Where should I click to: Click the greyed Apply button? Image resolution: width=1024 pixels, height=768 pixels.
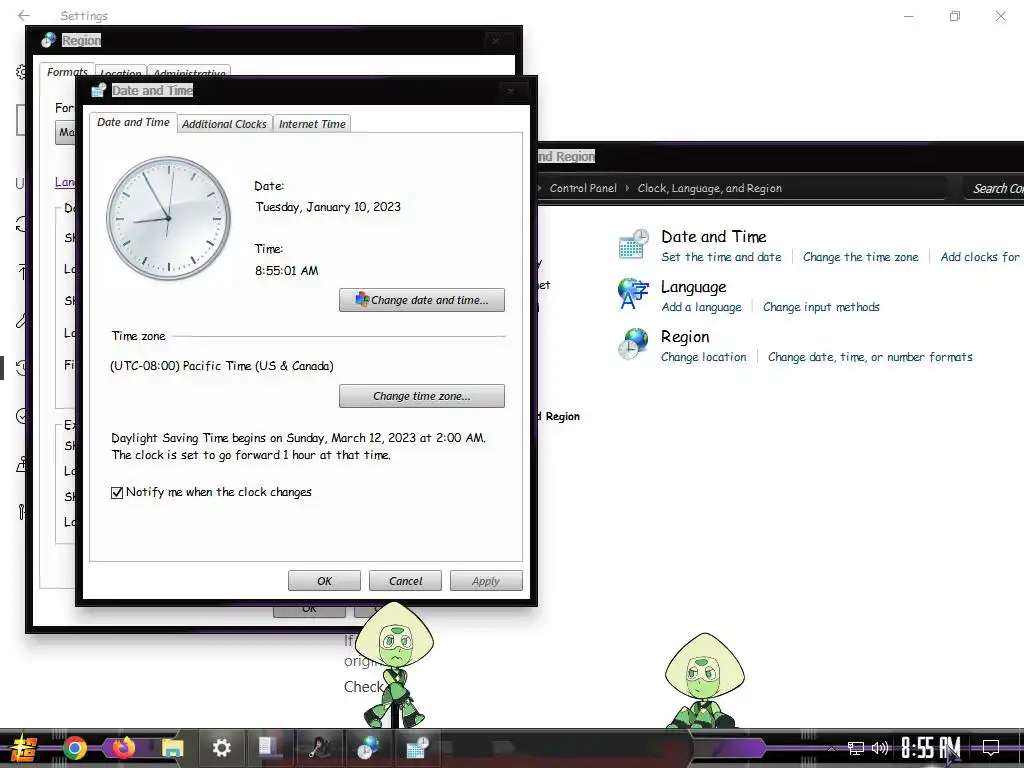(486, 581)
